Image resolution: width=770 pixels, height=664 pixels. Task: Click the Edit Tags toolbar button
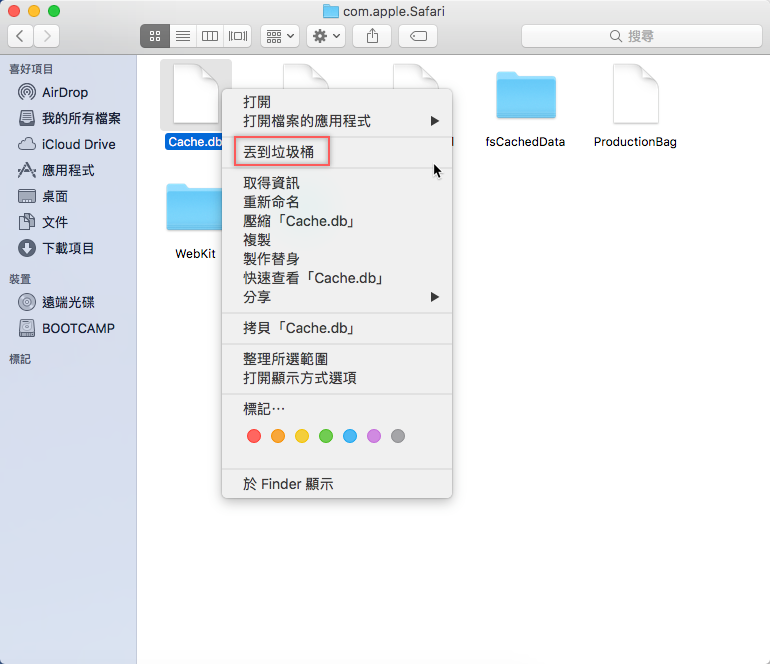point(417,36)
